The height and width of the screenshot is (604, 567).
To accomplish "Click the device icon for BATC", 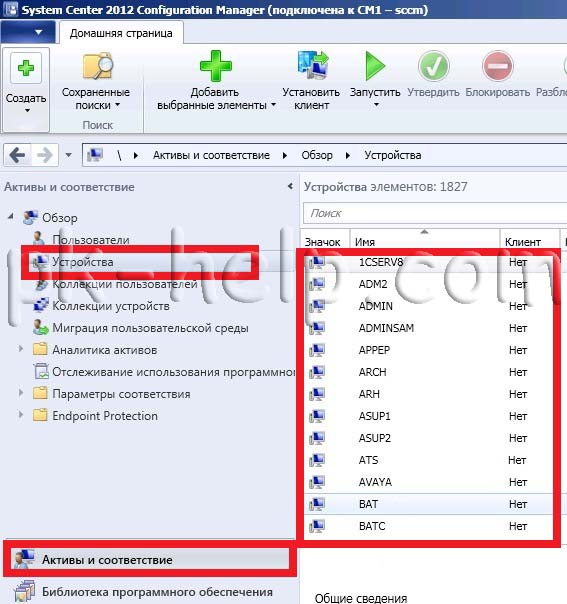I will point(317,526).
